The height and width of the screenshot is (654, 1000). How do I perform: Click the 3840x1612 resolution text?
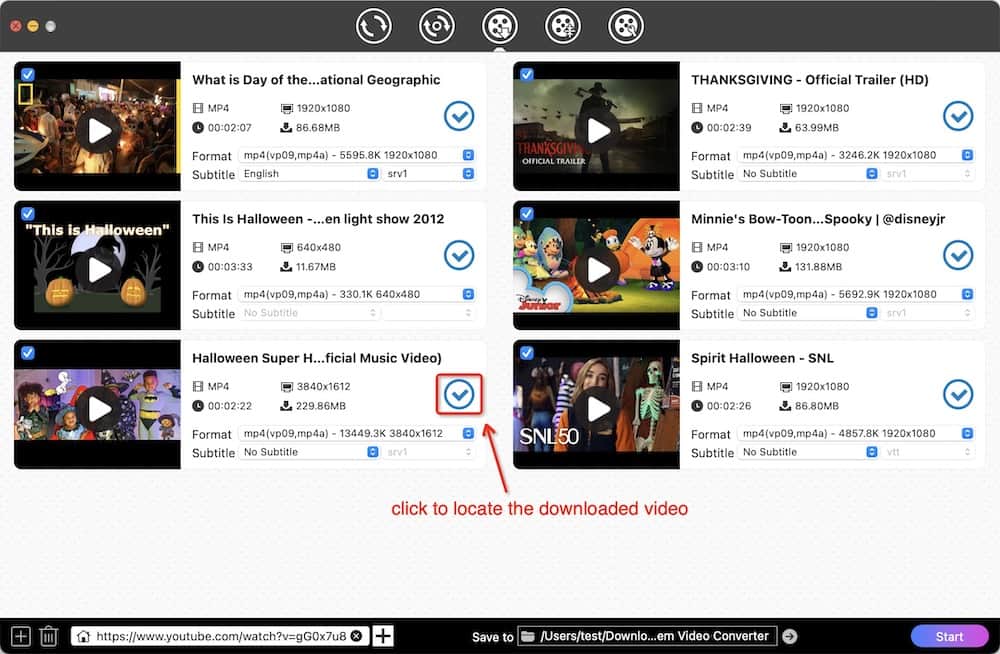[323, 387]
